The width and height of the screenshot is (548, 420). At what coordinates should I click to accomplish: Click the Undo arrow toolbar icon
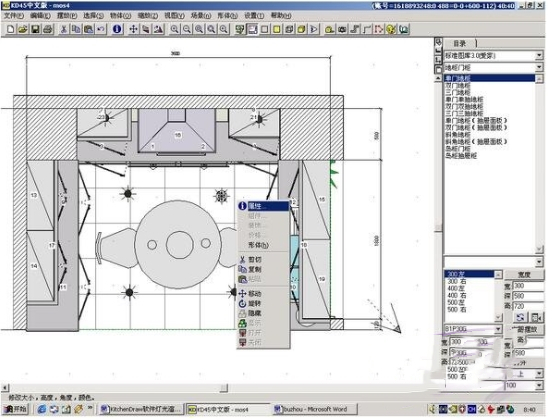[x=101, y=29]
